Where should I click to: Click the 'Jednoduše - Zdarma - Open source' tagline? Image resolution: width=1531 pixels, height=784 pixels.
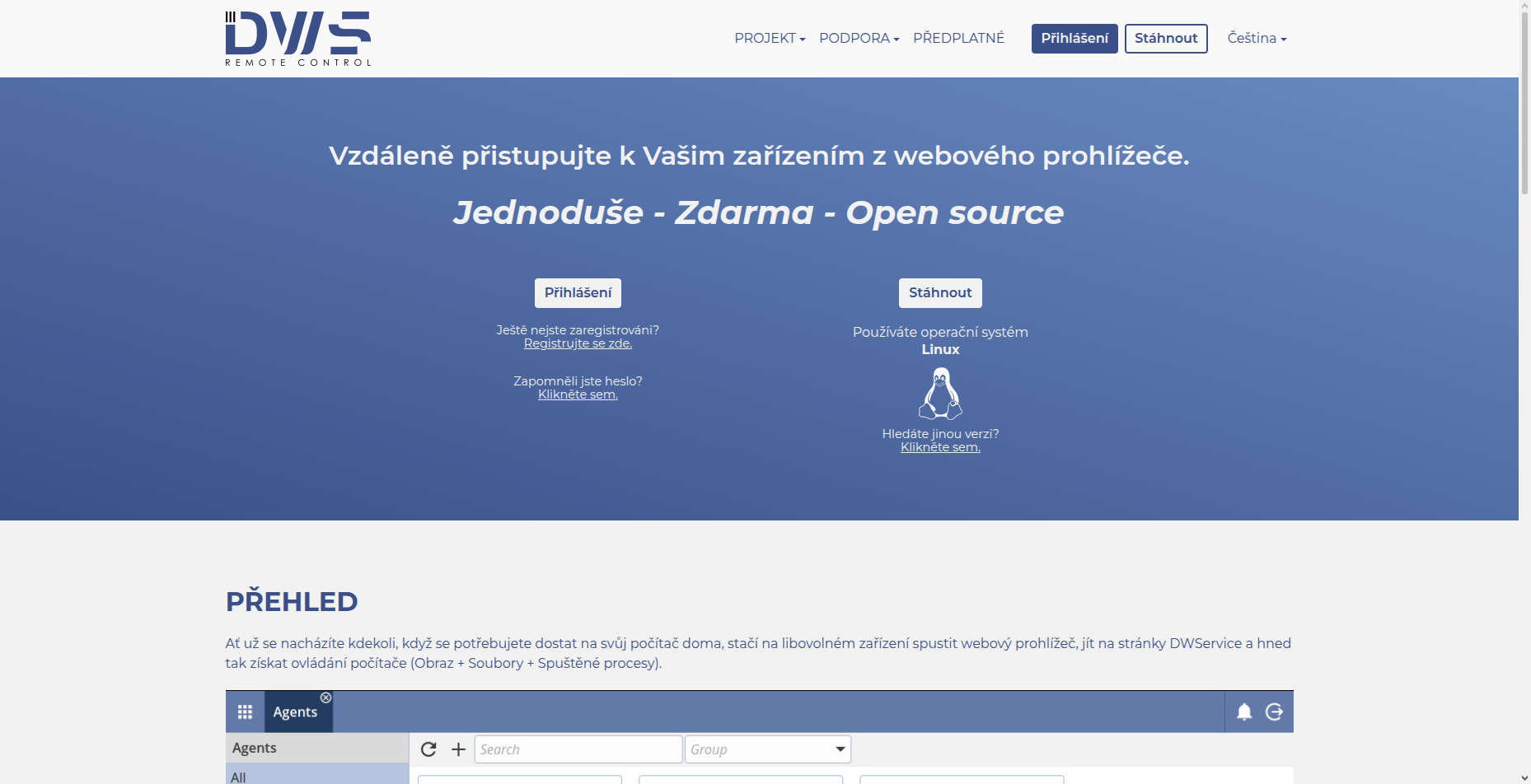(x=758, y=212)
